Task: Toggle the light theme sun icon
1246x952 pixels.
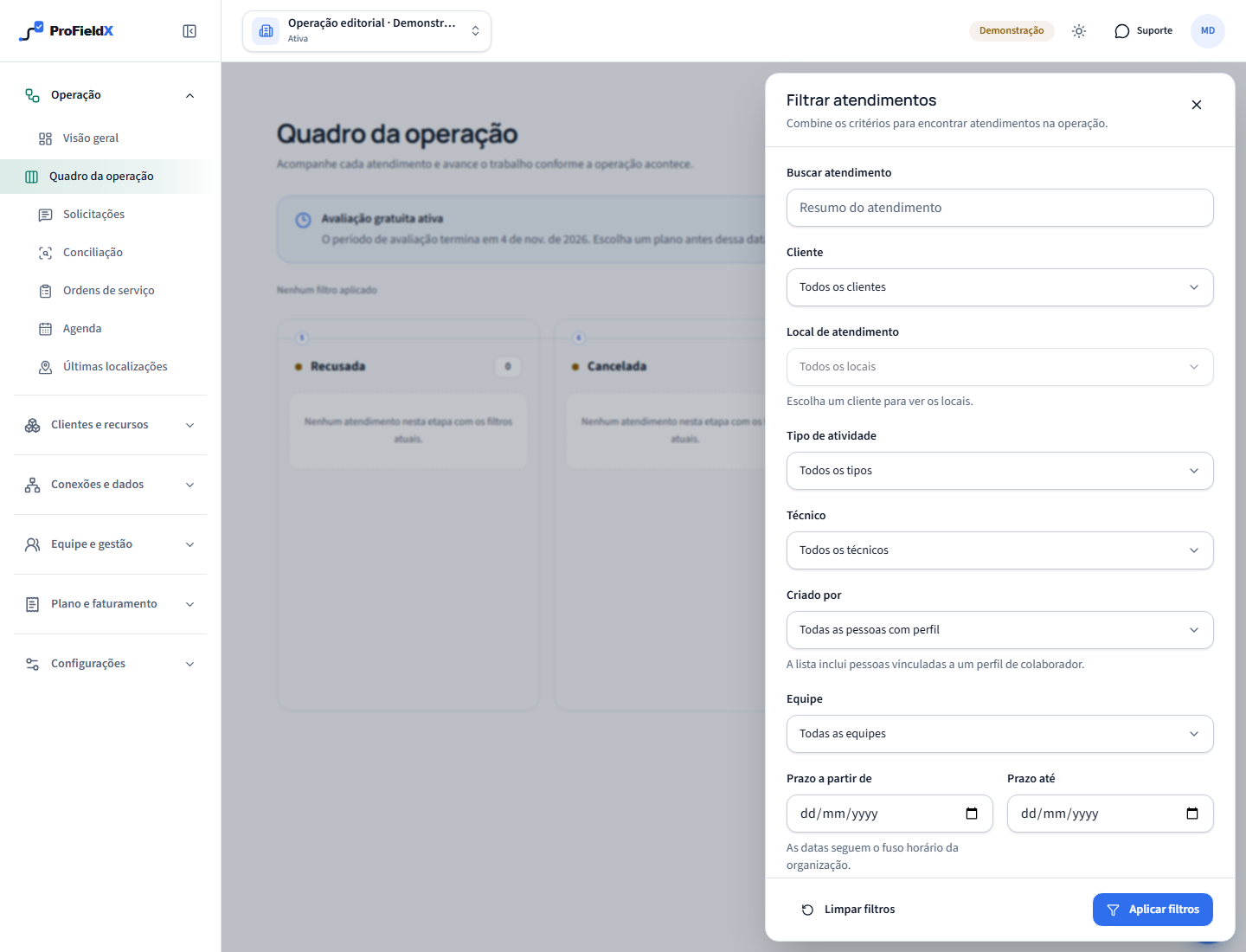Action: [1079, 31]
